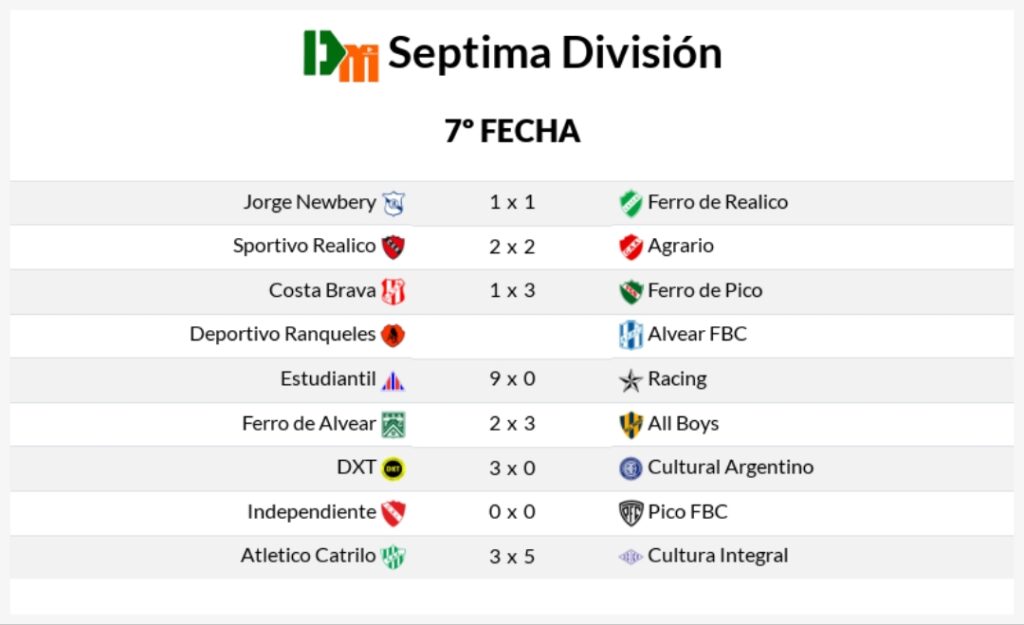Viewport: 1024px width, 625px height.
Task: Open the Alvear FBC blue striped badge
Action: [x=631, y=335]
